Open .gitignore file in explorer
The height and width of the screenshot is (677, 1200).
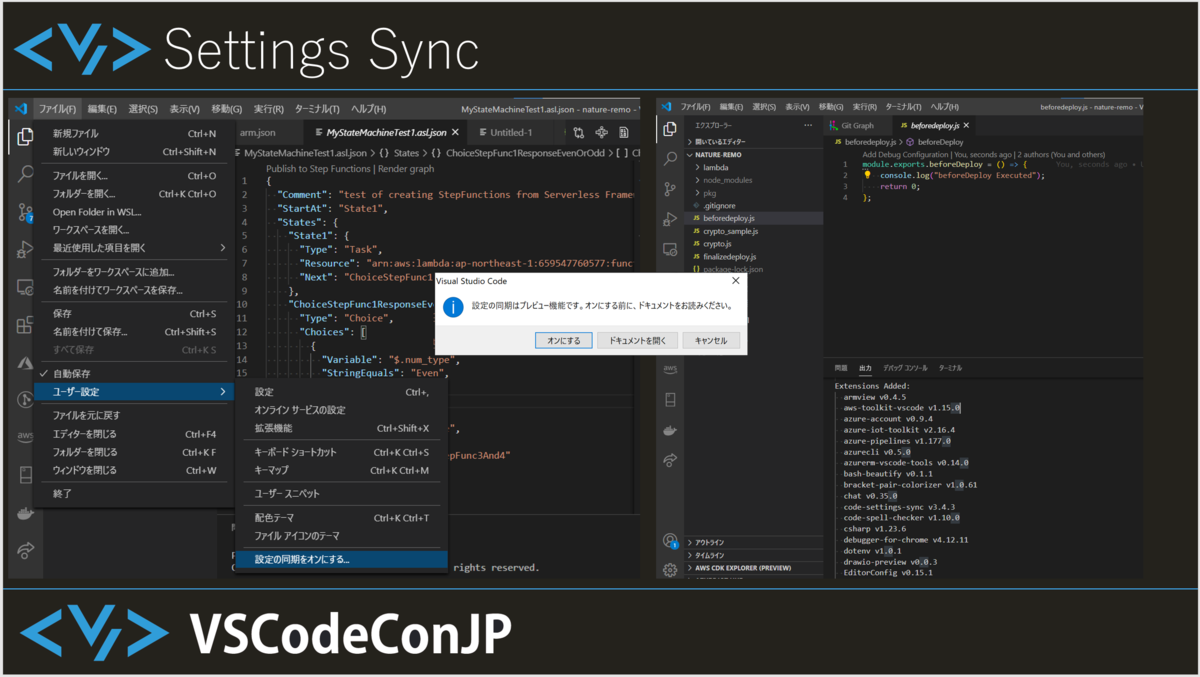click(x=753, y=205)
